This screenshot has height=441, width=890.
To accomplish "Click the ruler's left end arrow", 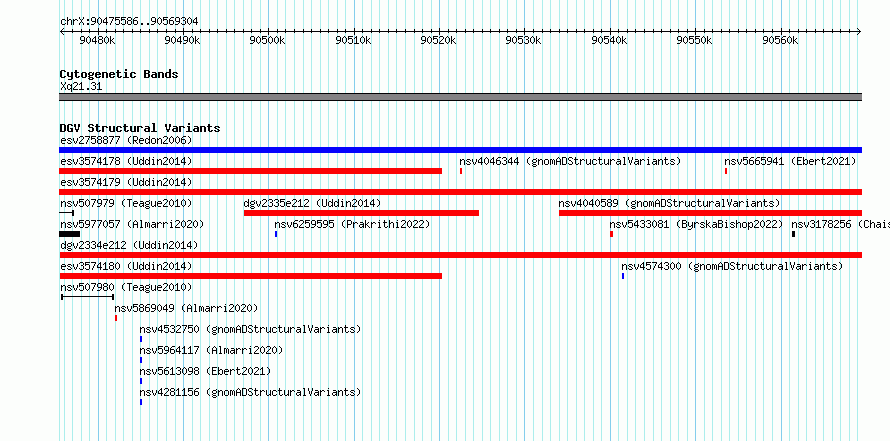I will pos(62,32).
